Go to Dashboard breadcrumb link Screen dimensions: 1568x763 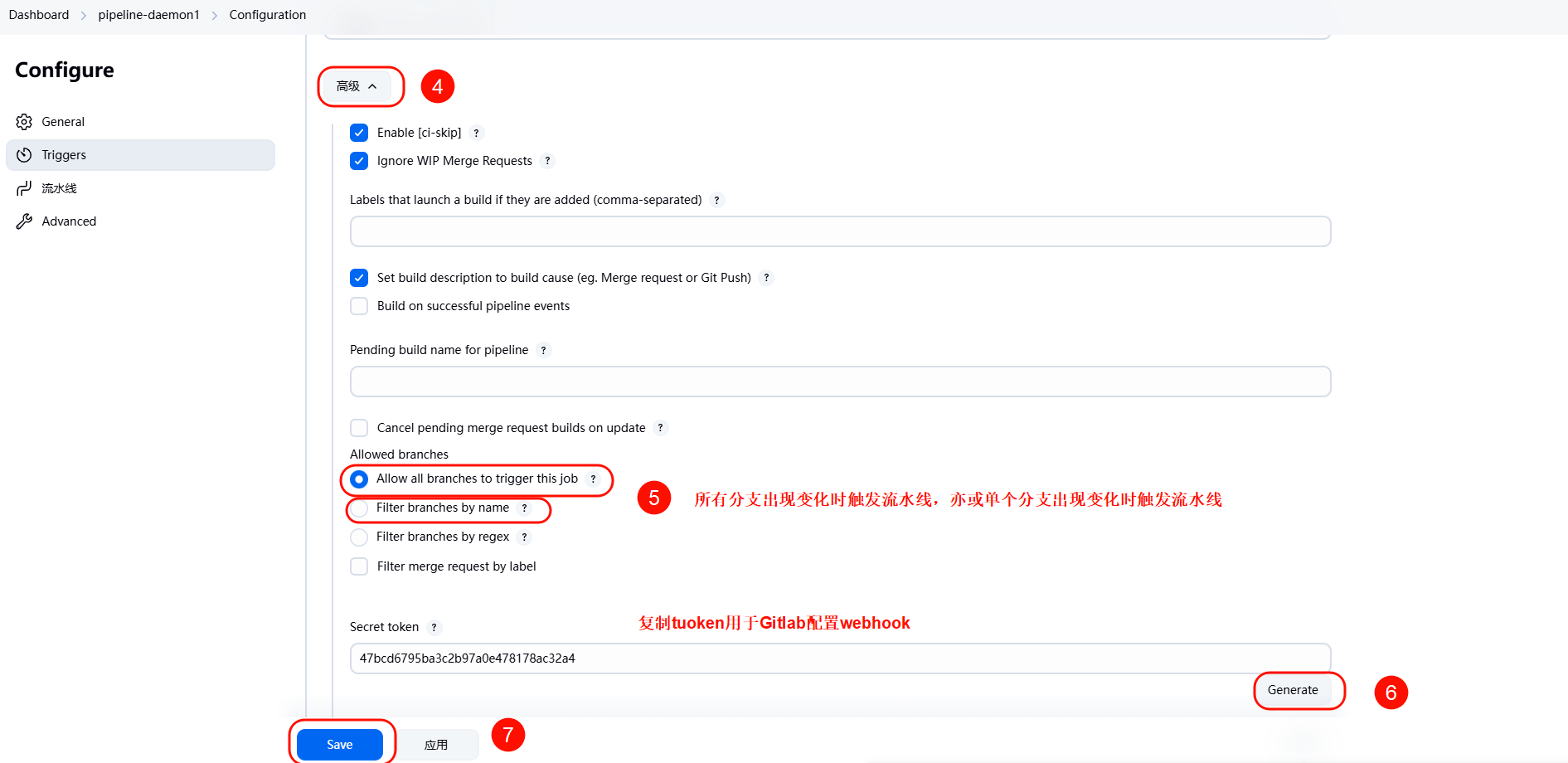39,15
